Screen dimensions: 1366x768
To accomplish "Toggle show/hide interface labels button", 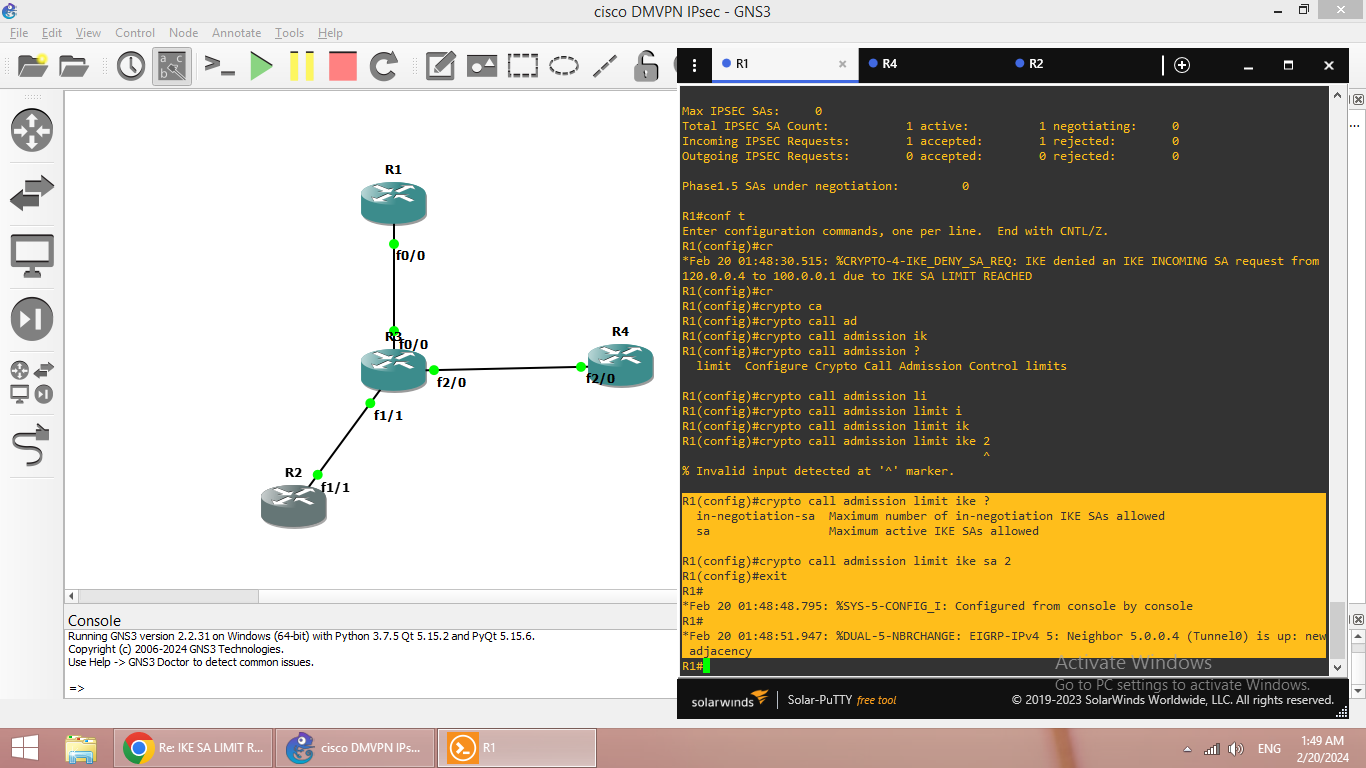I will pos(171,67).
